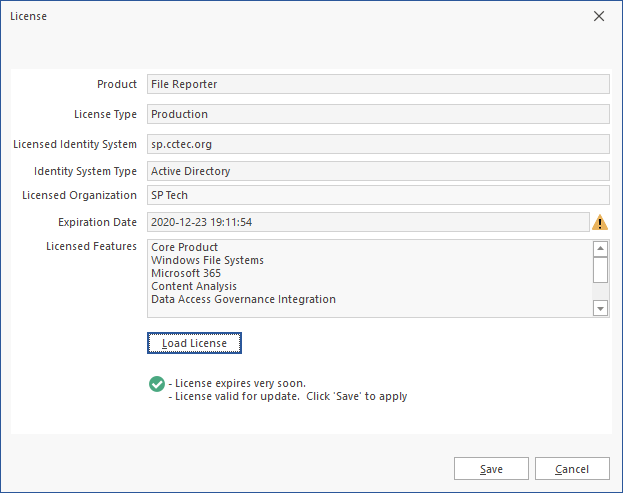This screenshot has width=623, height=493.
Task: Select Content Analysis feature entry
Action: pyautogui.click(x=194, y=286)
